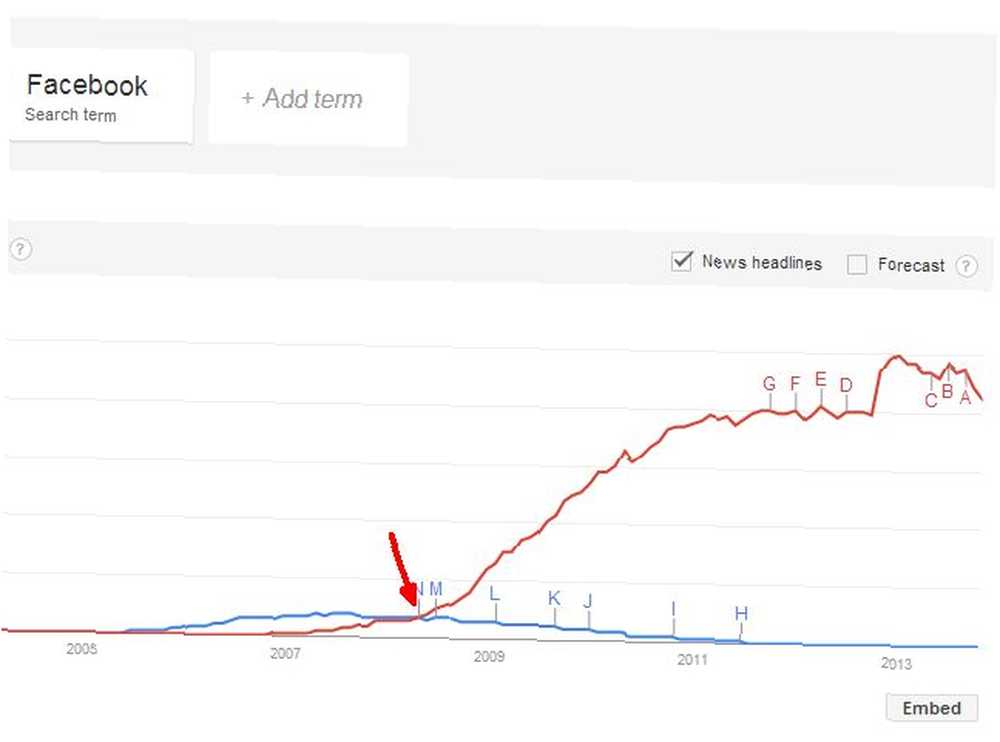Select blue headline marker J
Viewport: 1000px width, 742px height.
[x=588, y=601]
